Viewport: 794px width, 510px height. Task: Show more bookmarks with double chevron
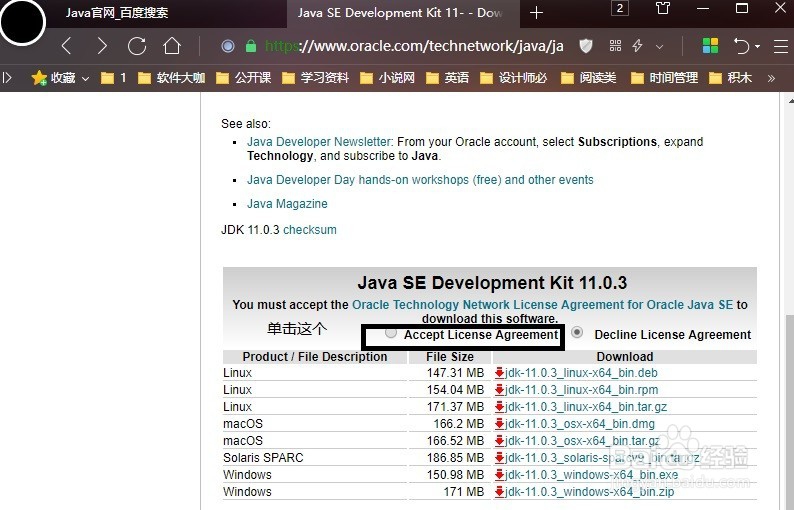click(771, 78)
